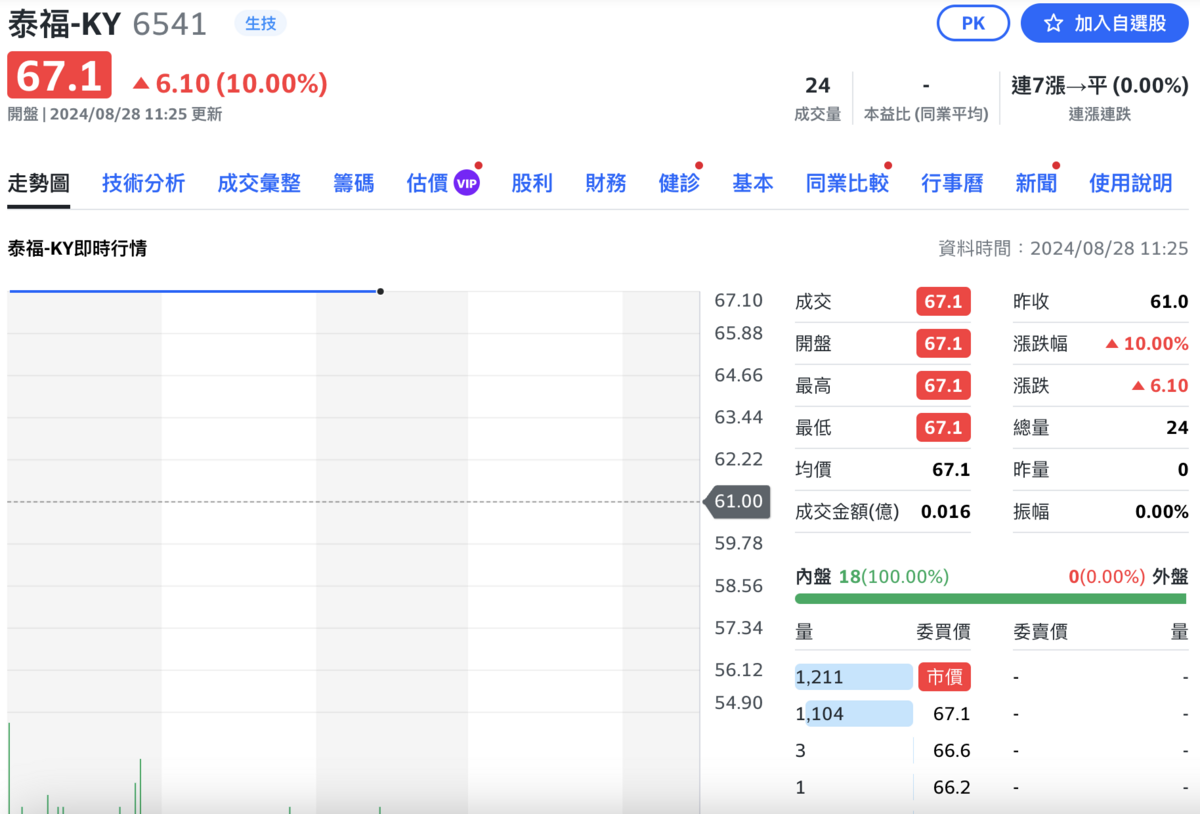Click the 委買價 column header
This screenshot has width=1200, height=814.
pos(943,632)
